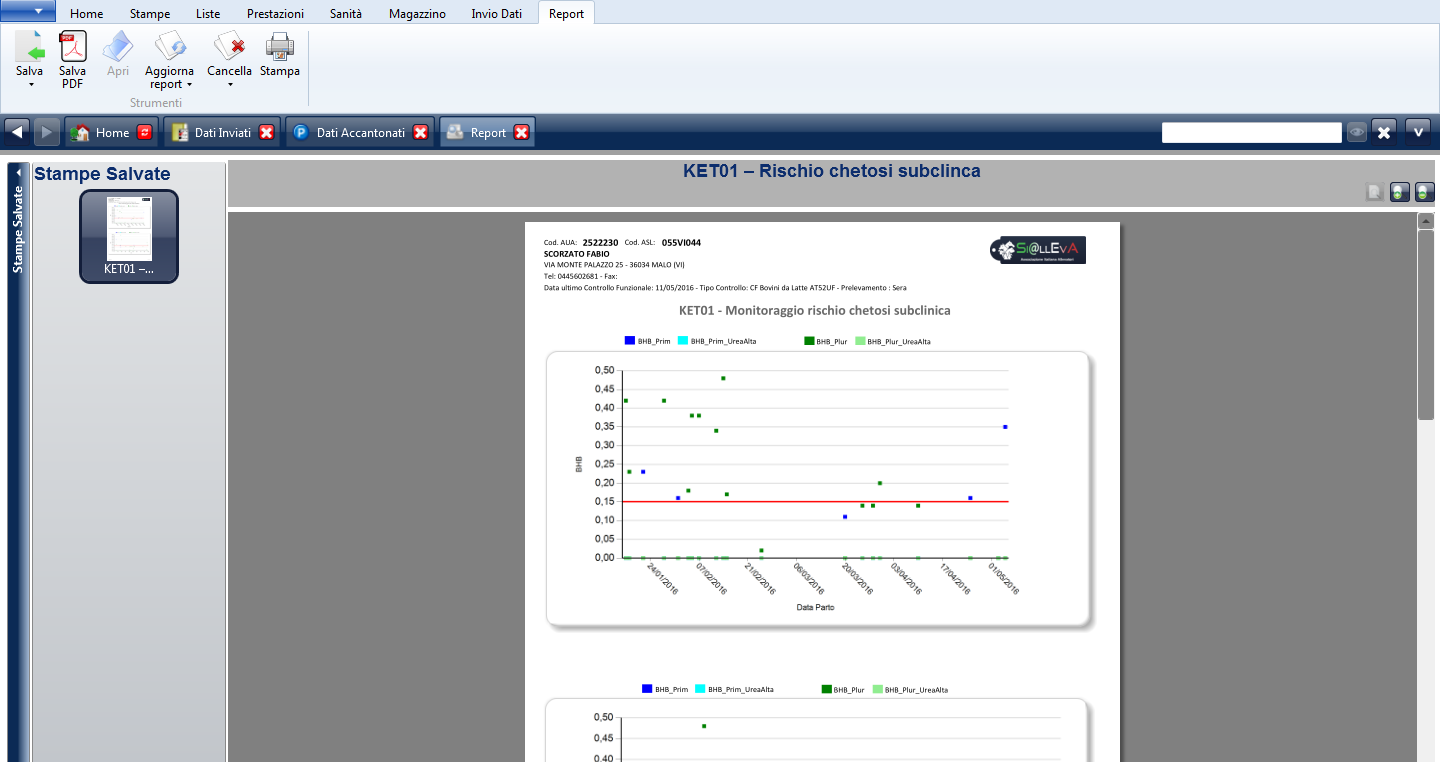
Task: Select the Report ribbon tab
Action: pyautogui.click(x=566, y=14)
